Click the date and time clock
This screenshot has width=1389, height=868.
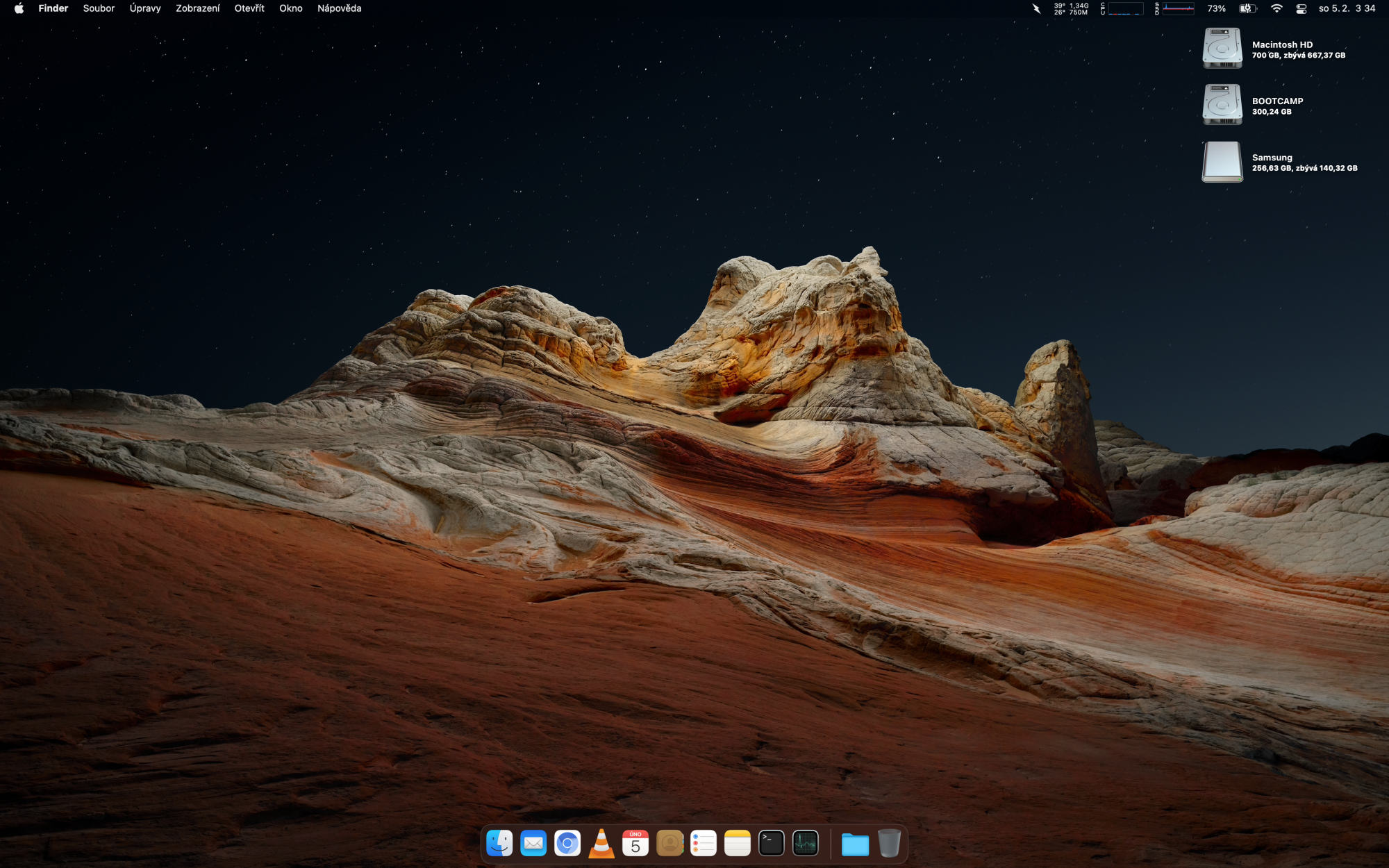coord(1347,8)
